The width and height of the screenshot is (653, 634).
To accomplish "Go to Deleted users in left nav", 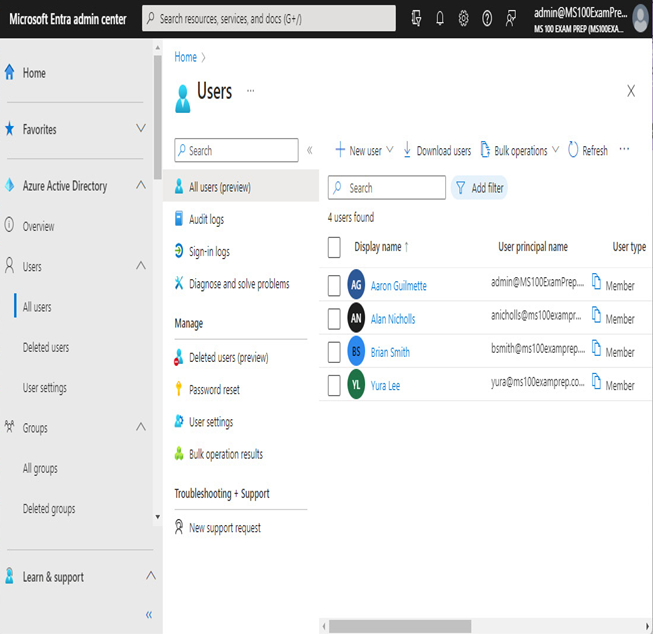I will click(46, 347).
